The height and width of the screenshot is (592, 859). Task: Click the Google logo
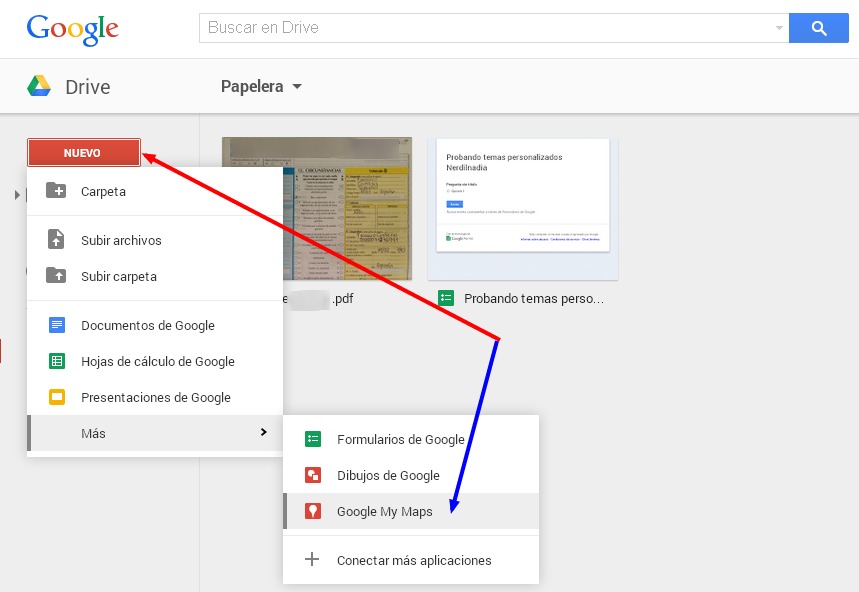coord(72,29)
